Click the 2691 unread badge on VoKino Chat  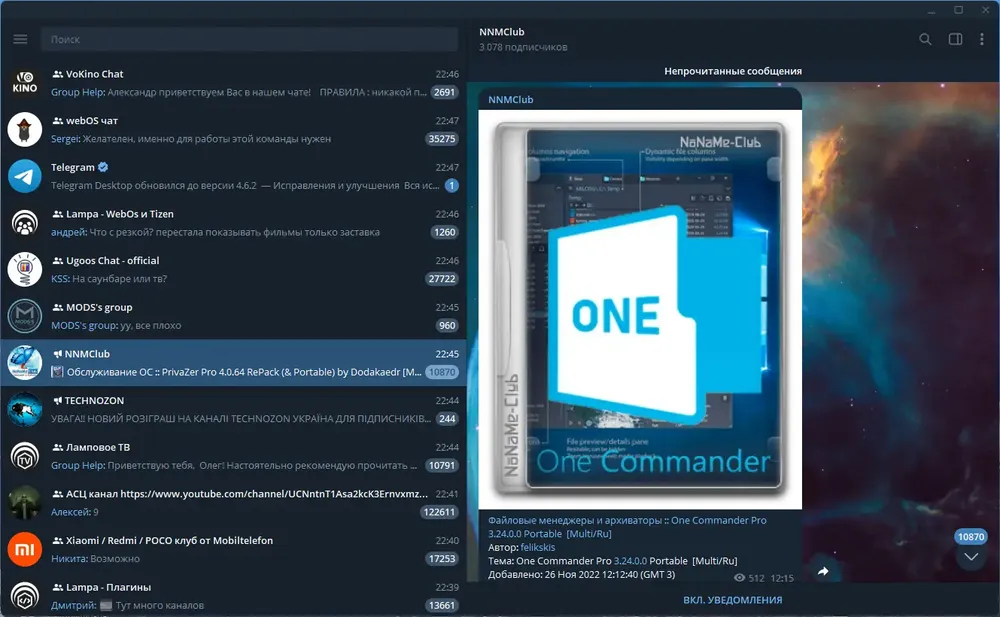444,92
